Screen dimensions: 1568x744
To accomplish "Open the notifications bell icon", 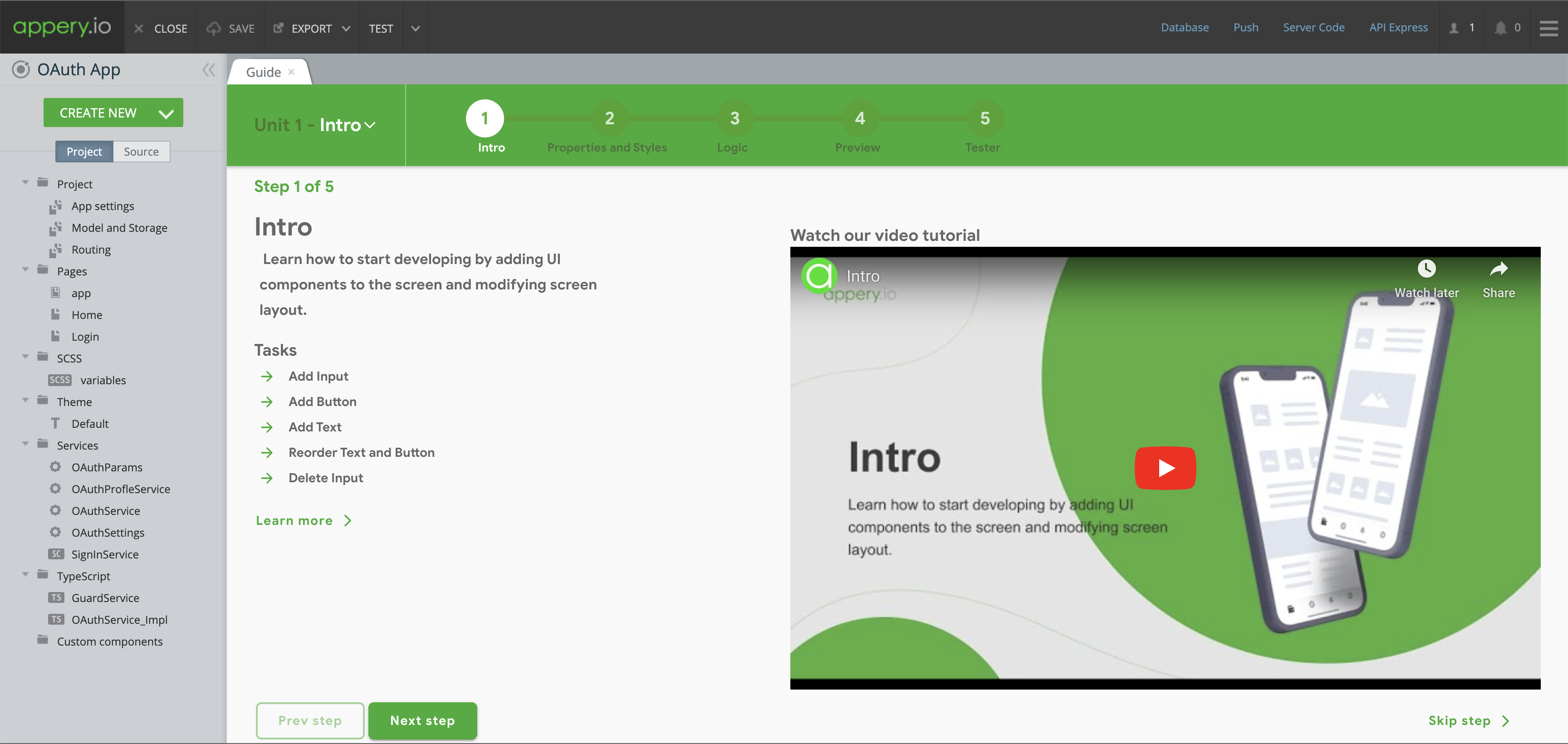I will (1500, 28).
